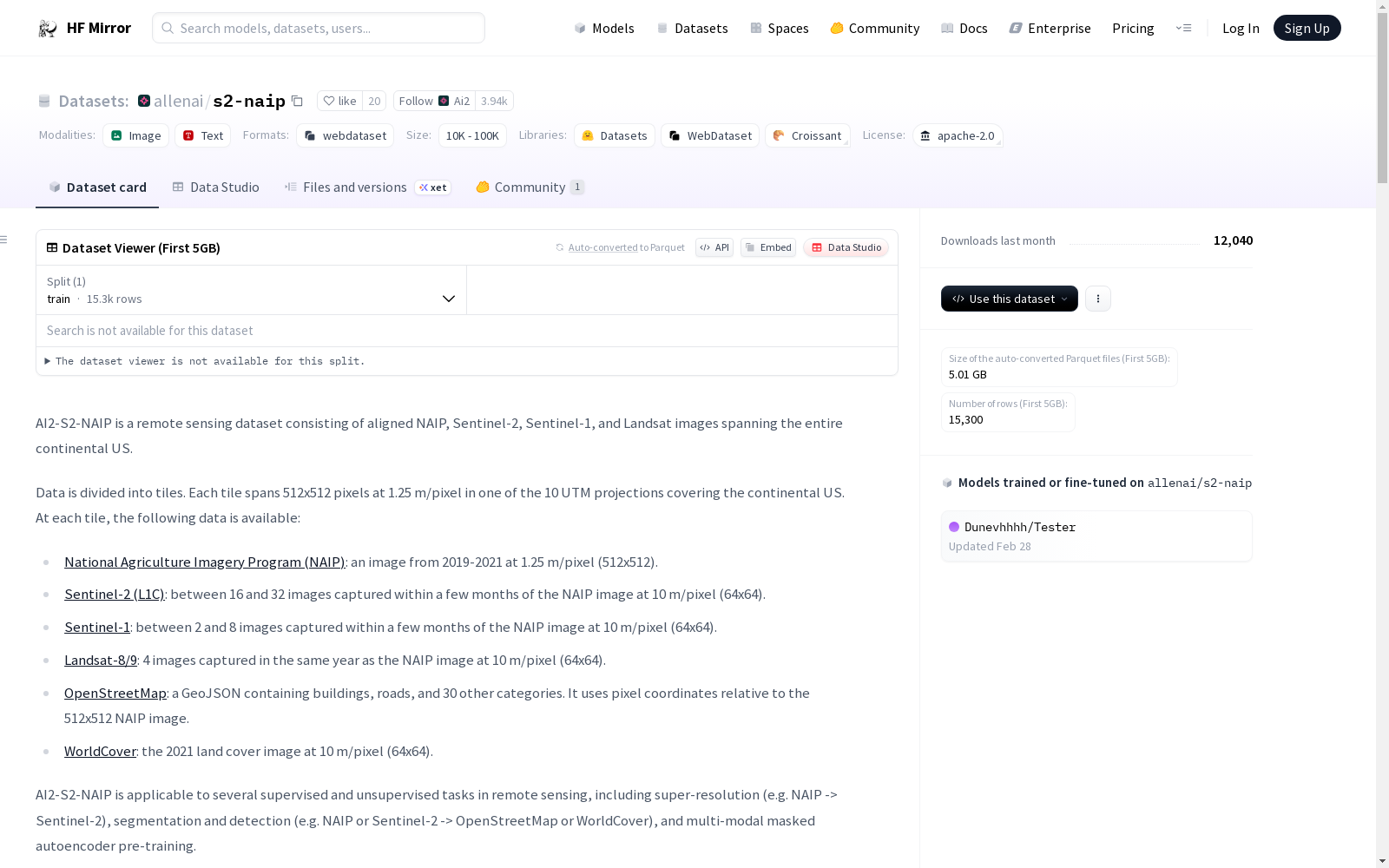The image size is (1389, 868).
Task: Open the Sentinel-1 link
Action: point(97,627)
